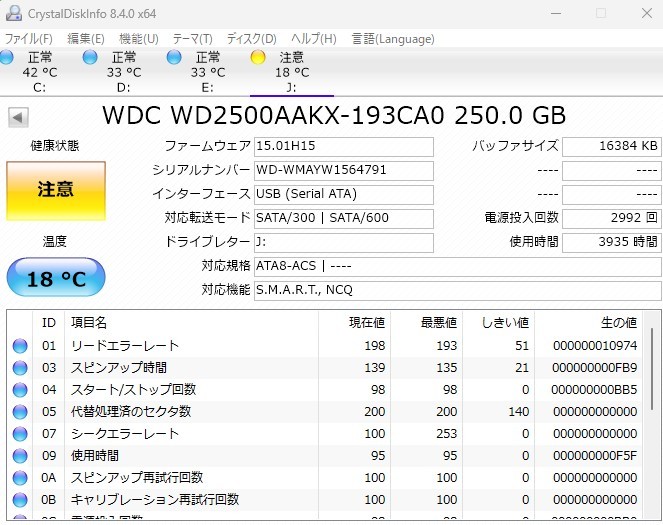Click the blue status icon for drive D:
The height and width of the screenshot is (525, 663).
tap(90, 57)
